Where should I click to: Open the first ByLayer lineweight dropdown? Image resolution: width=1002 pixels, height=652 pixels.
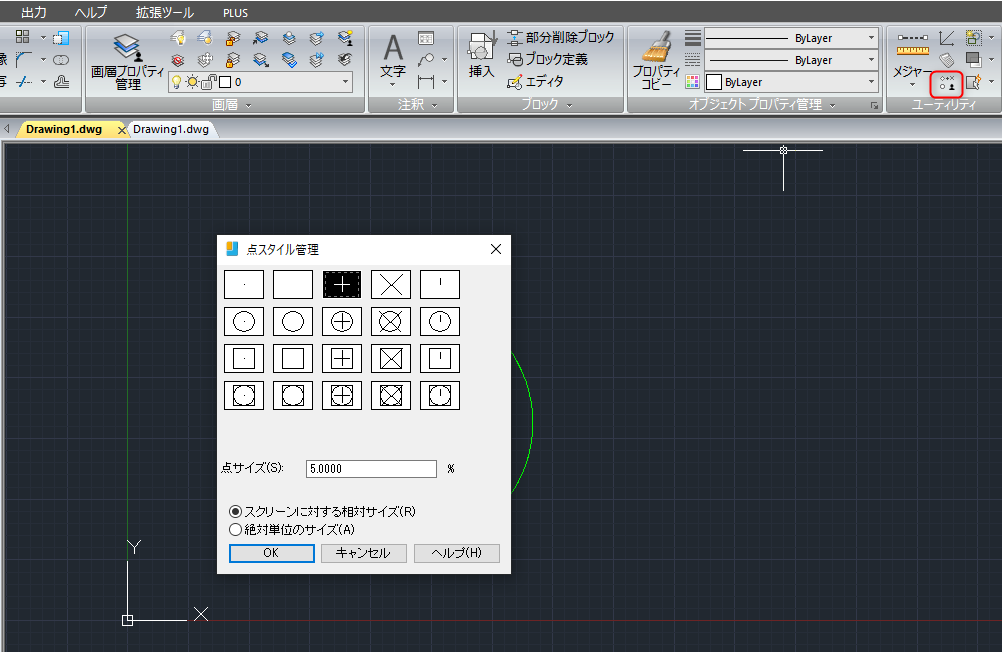(x=871, y=38)
